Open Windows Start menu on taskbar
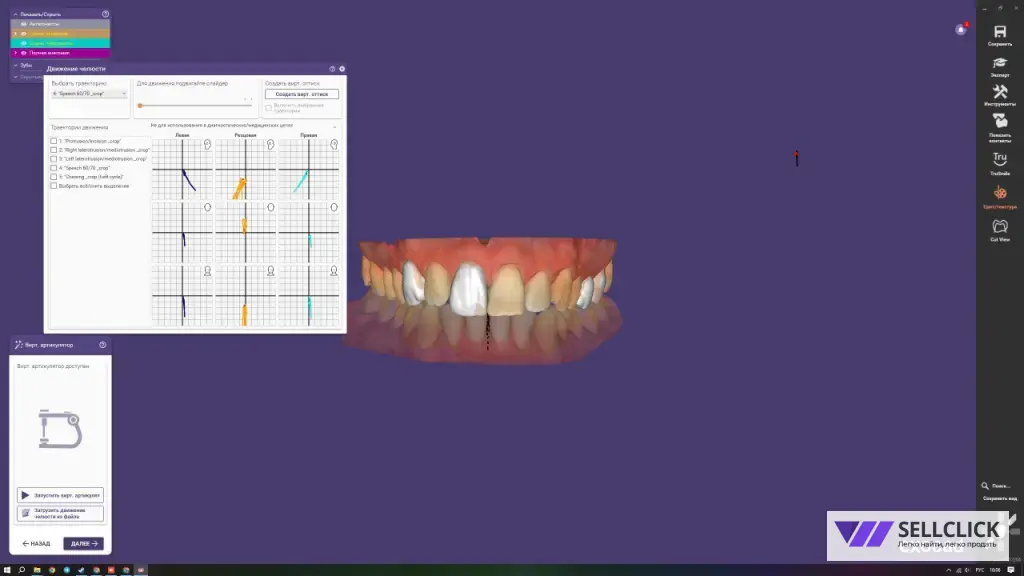The image size is (1024, 576). [7, 570]
